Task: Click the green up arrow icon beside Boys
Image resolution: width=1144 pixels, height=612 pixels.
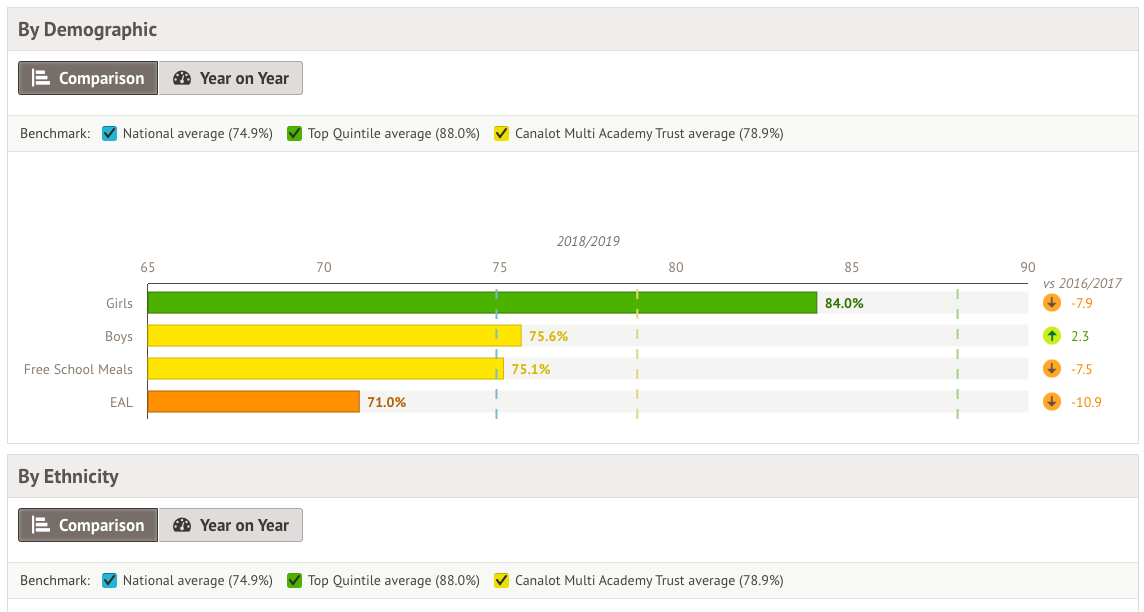Action: pyautogui.click(x=1051, y=336)
